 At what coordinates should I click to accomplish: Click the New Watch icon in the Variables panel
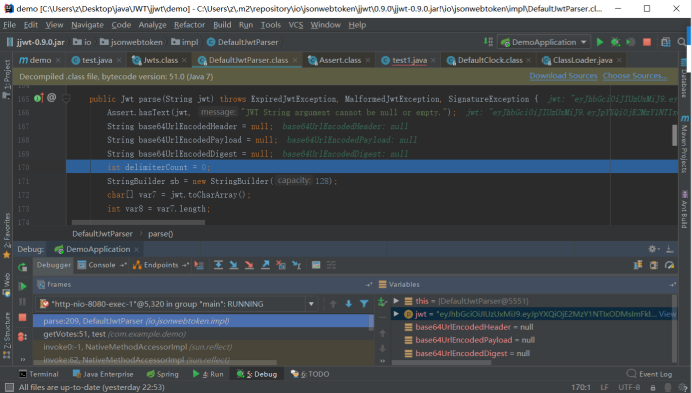click(382, 302)
